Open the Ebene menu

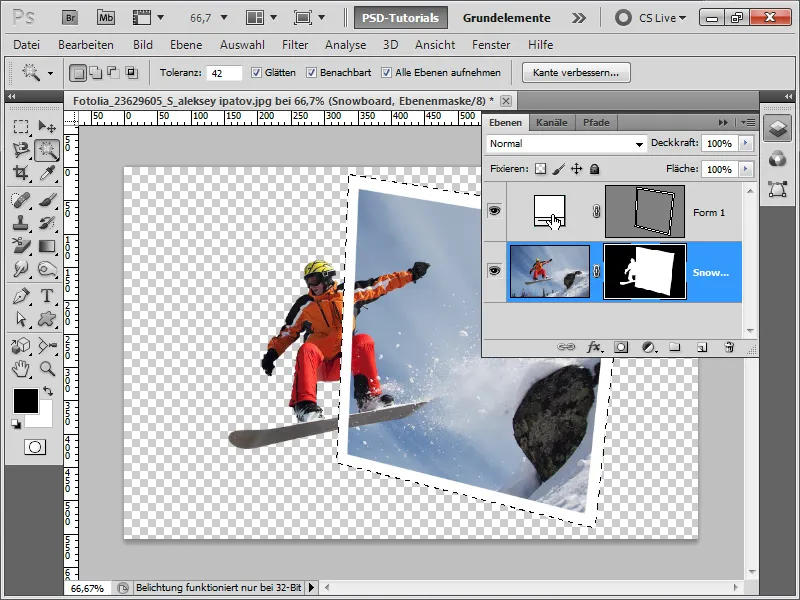coord(186,45)
